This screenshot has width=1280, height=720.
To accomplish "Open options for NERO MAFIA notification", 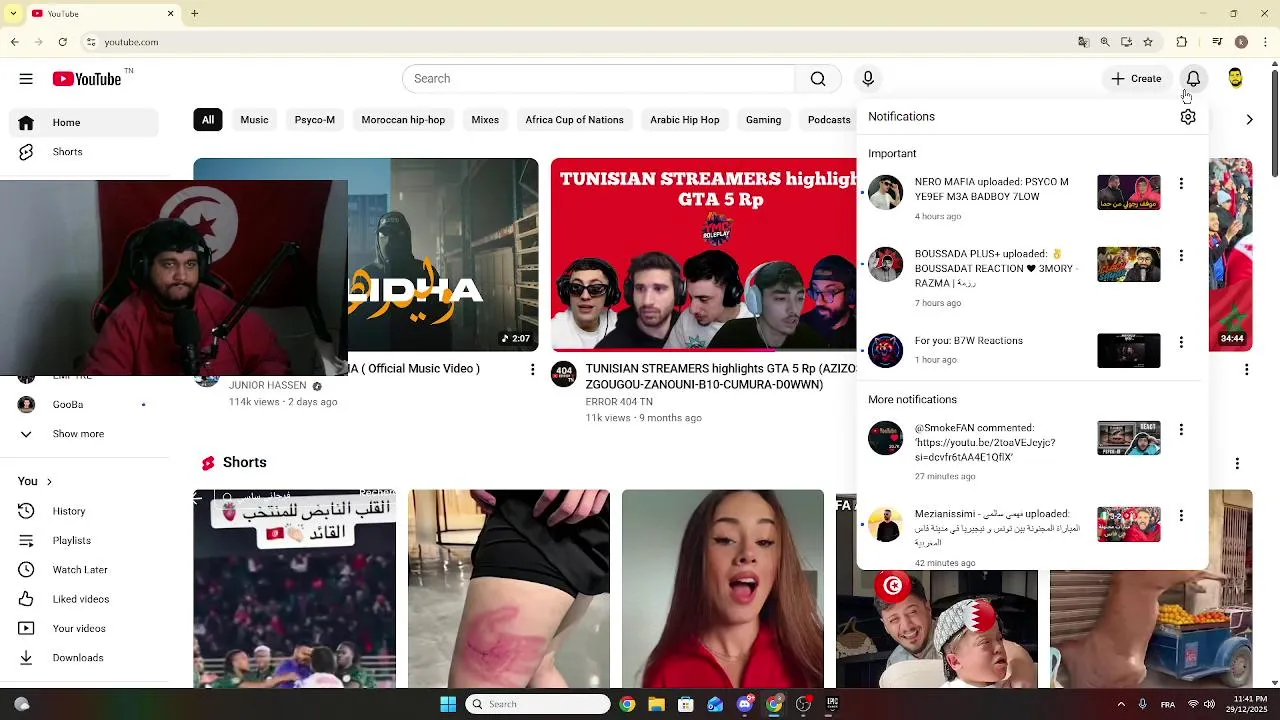I will point(1181,184).
